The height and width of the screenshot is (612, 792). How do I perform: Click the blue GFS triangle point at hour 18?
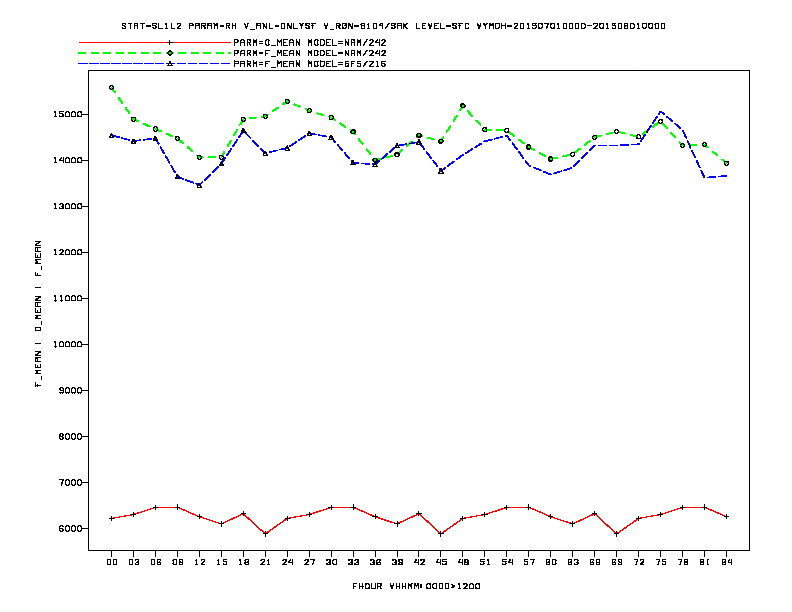click(x=243, y=131)
